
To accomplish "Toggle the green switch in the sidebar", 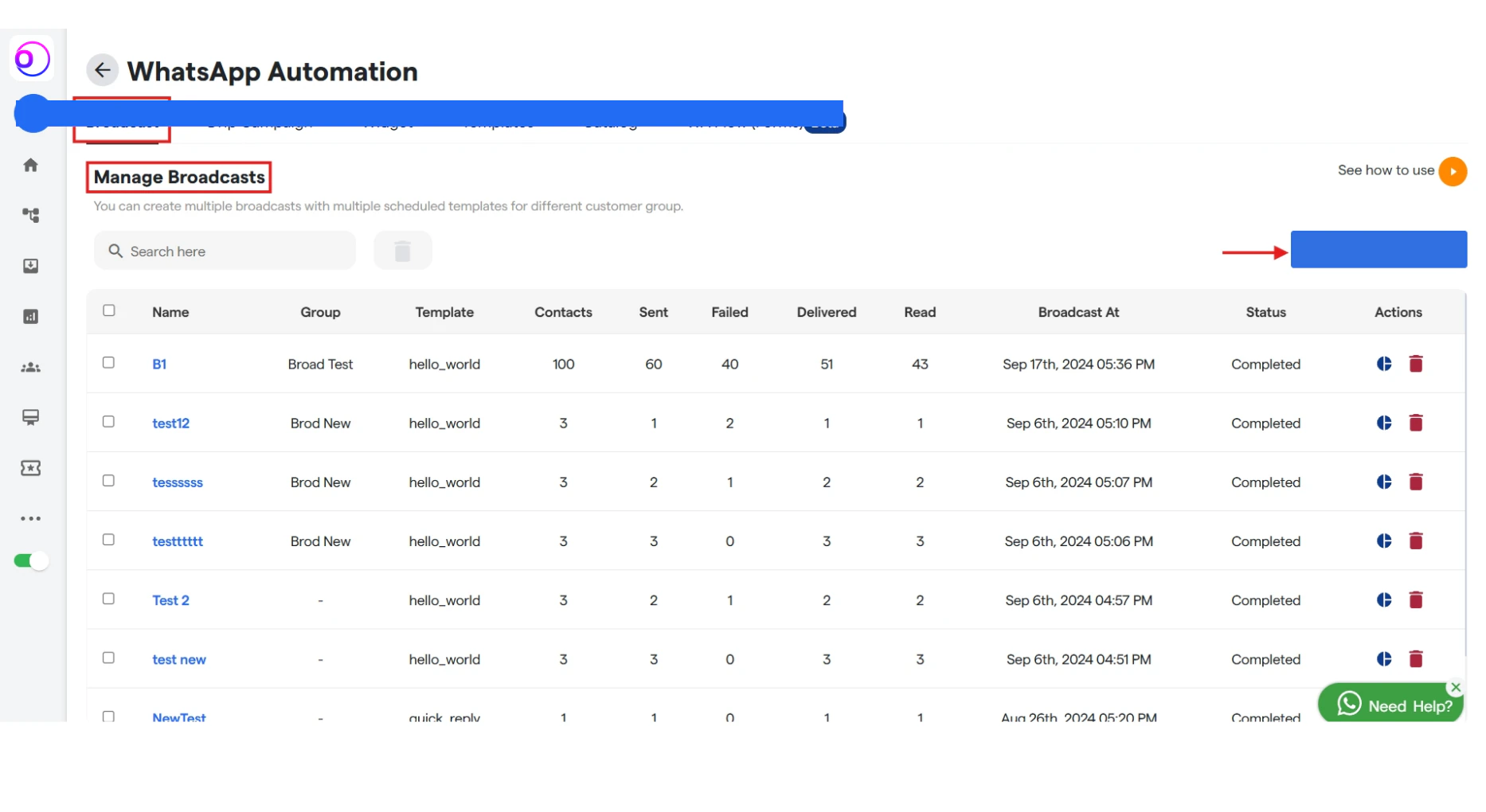I will coord(31,560).
